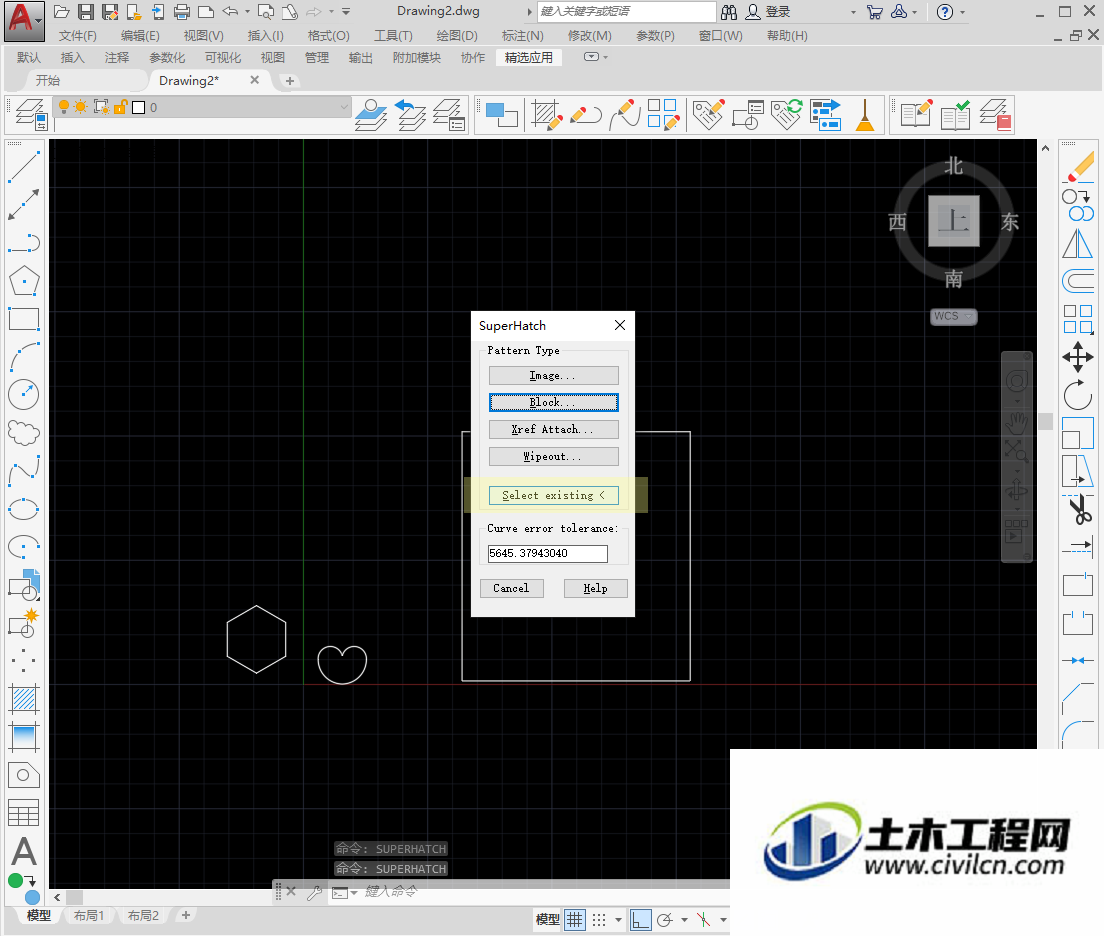The image size is (1104, 936).
Task: Select the Array tool
Action: [x=1078, y=319]
